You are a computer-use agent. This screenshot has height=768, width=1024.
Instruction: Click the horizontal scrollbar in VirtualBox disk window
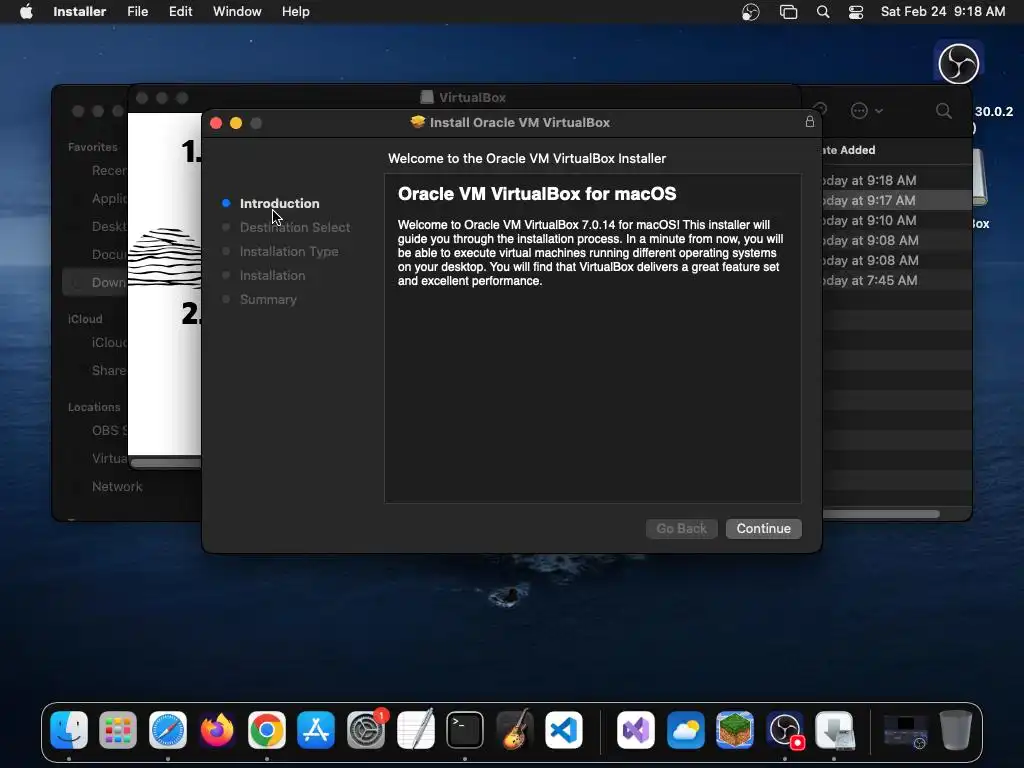click(166, 463)
